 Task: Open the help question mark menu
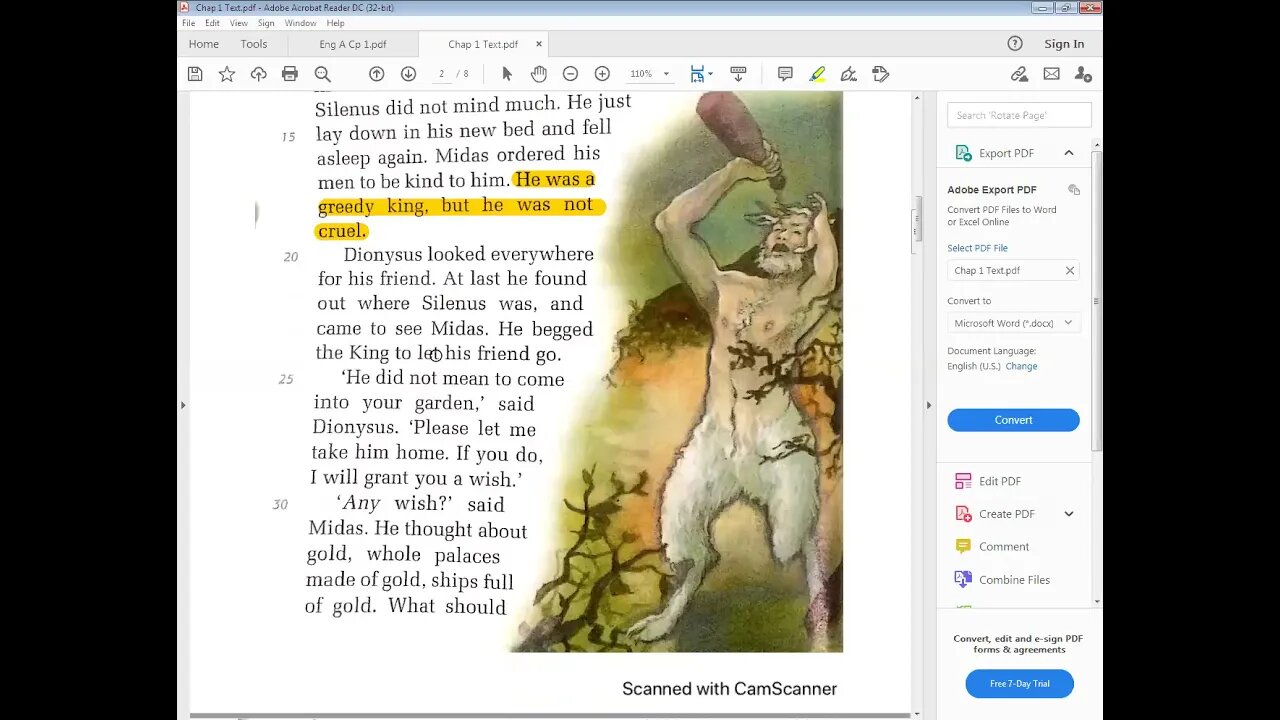pyautogui.click(x=1015, y=44)
